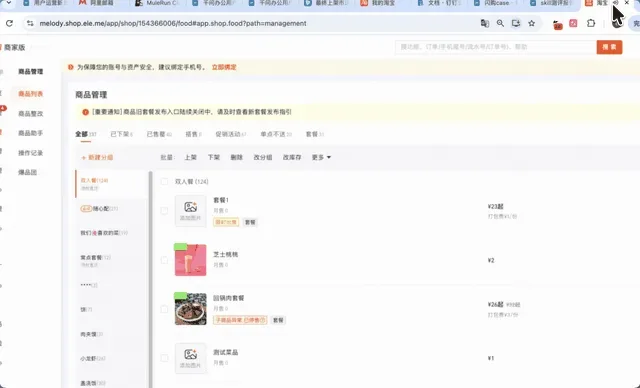Click add-image placeholder for 套餐1
Image resolution: width=640 pixels, height=388 pixels.
[191, 211]
